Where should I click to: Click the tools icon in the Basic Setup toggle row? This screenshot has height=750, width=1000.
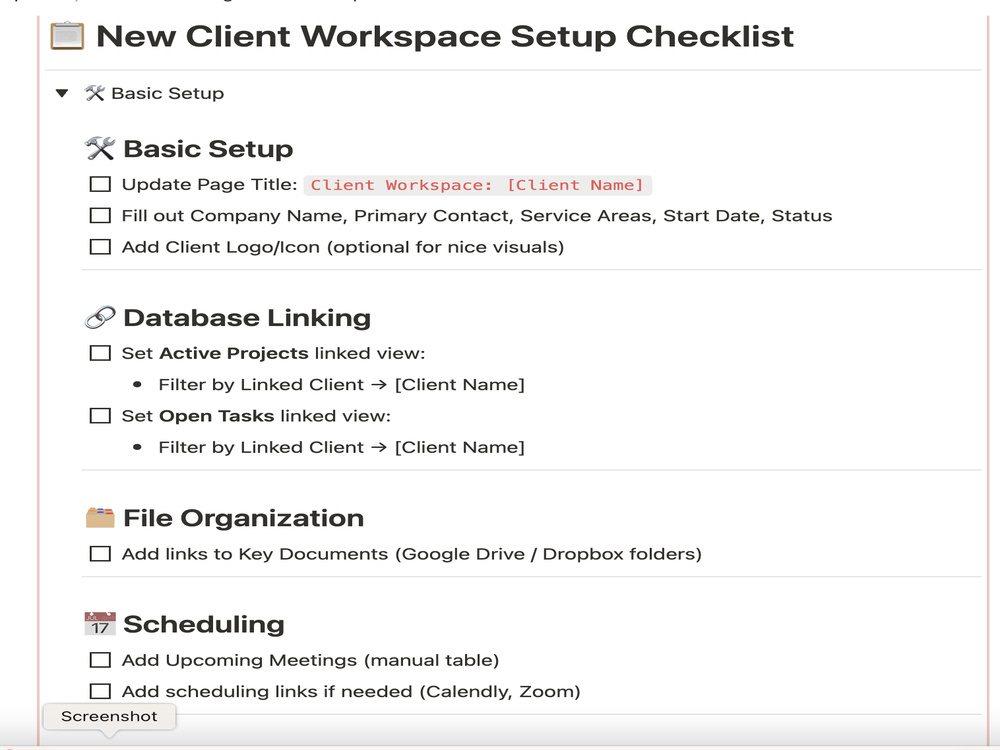94,93
